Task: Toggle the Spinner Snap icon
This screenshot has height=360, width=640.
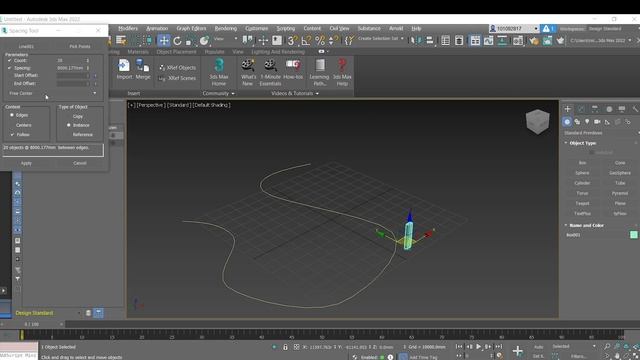Action: 333,40
